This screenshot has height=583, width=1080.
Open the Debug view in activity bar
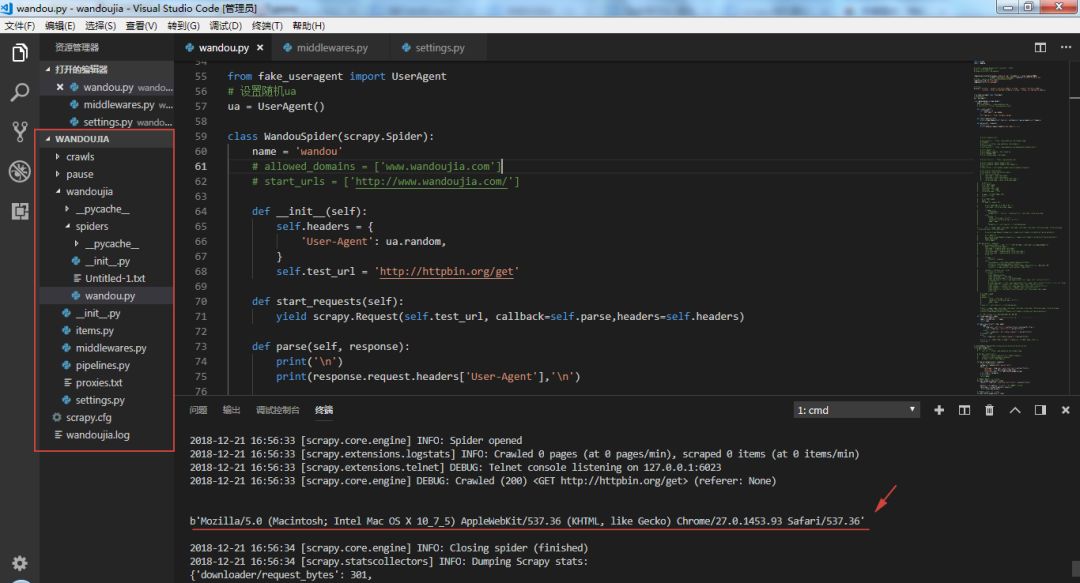[20, 171]
